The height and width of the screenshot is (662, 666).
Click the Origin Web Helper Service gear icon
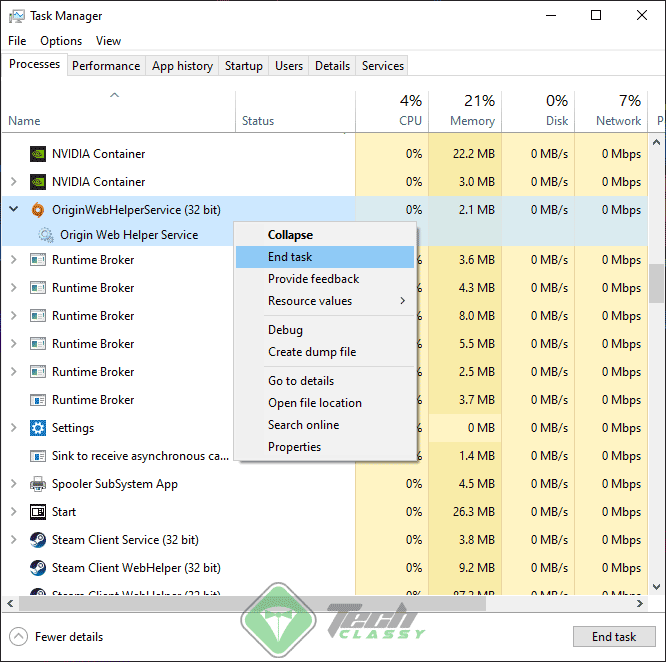click(x=46, y=235)
